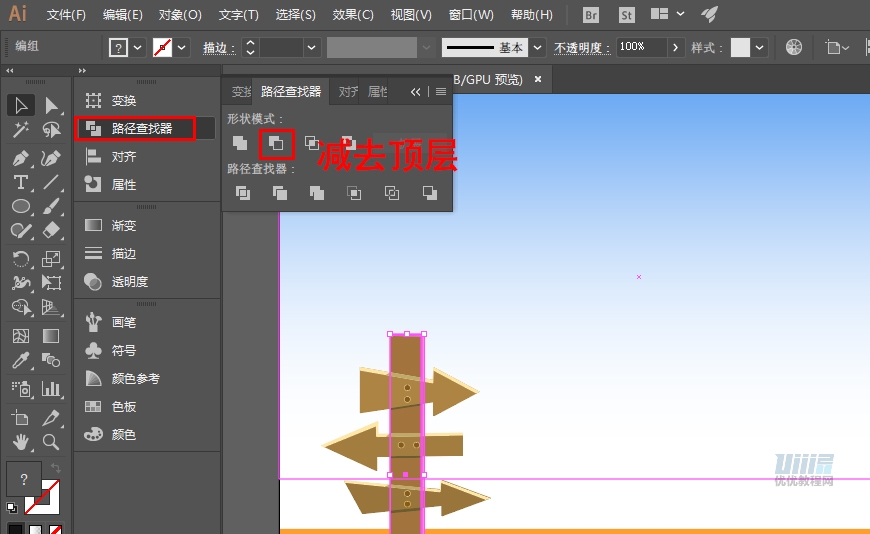Select the Perspective Grid tool
The height and width of the screenshot is (534, 870).
point(52,307)
